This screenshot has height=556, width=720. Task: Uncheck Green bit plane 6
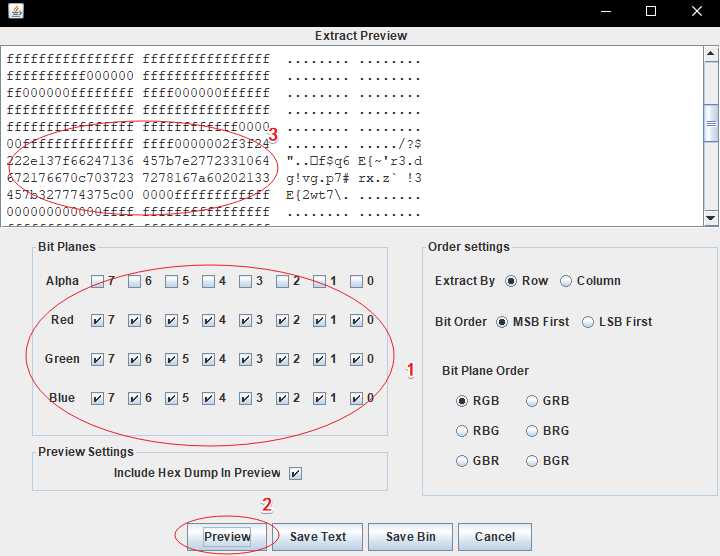tap(134, 359)
